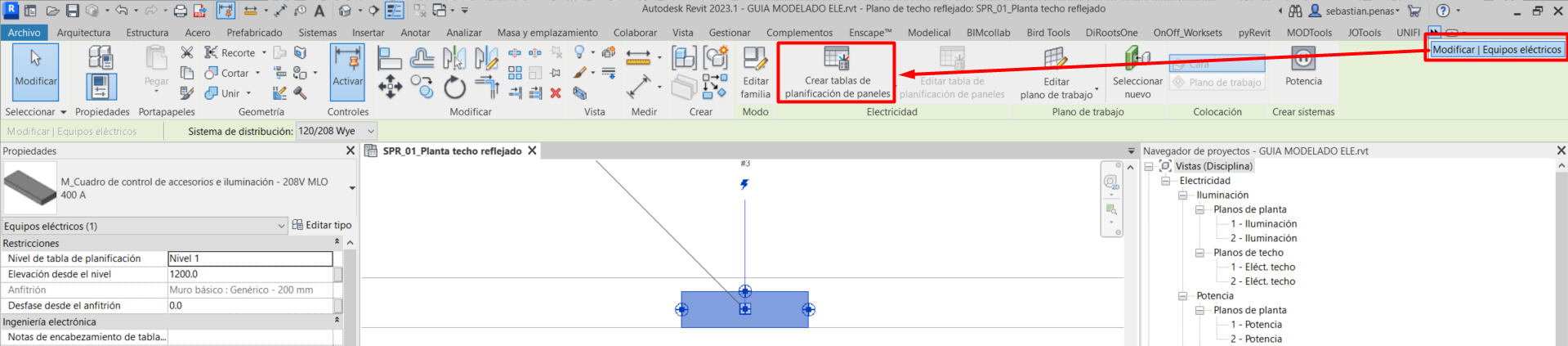
Task: Collapse the Iluminación tree node
Action: coord(1182,195)
